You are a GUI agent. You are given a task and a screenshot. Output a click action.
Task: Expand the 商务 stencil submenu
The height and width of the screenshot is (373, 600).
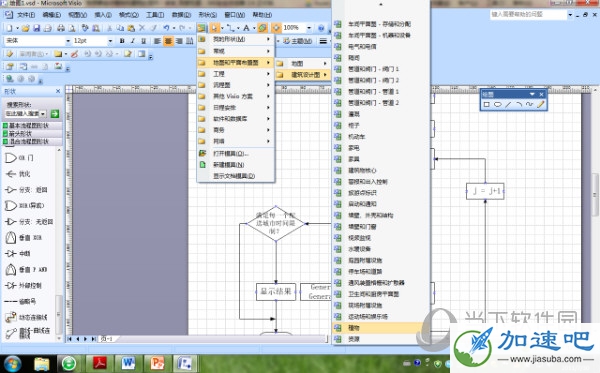(236, 130)
